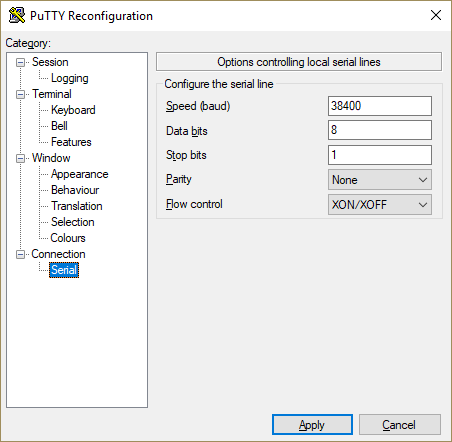Click the Stop bits field
Screen dimensions: 452x442
380,155
